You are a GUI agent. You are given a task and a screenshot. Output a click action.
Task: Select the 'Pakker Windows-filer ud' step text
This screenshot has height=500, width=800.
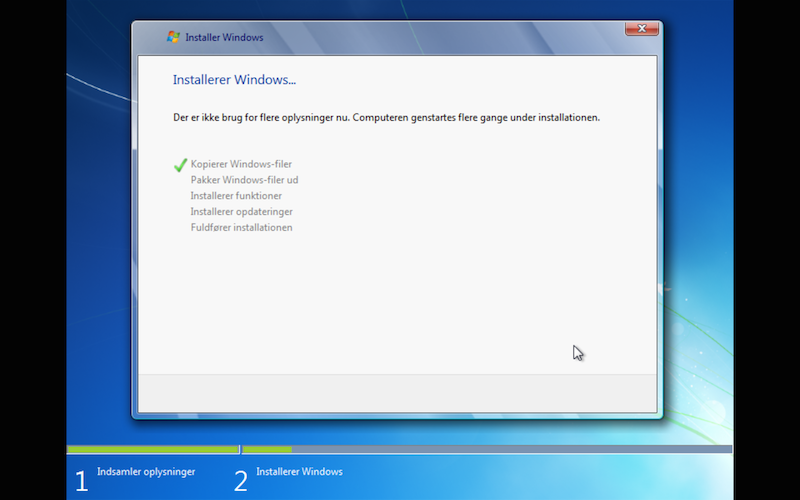(244, 180)
